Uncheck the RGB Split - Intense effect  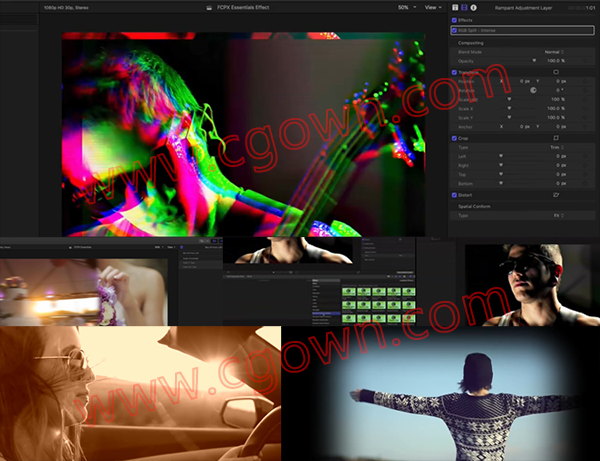tap(455, 30)
